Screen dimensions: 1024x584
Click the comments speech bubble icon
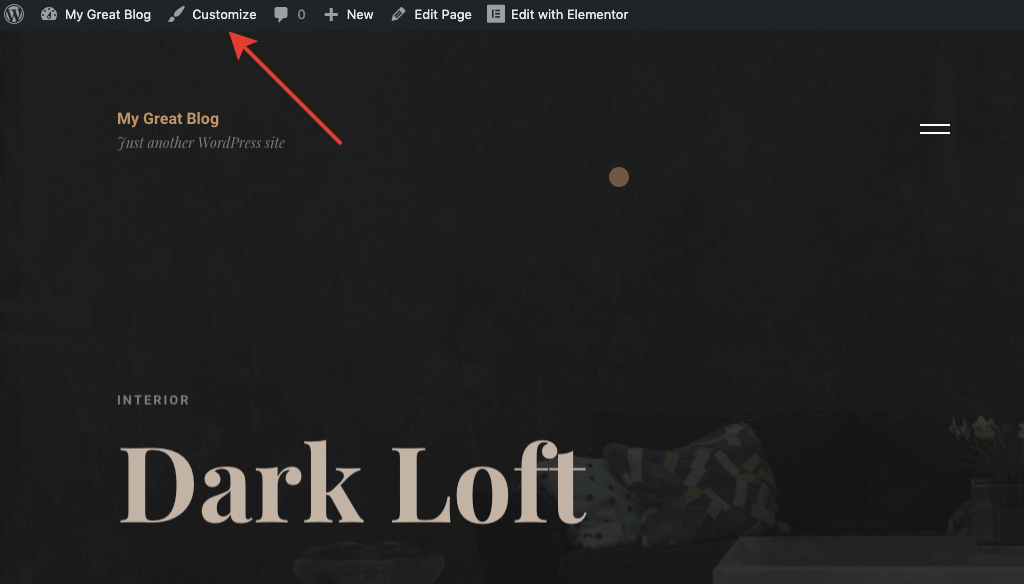tap(281, 14)
